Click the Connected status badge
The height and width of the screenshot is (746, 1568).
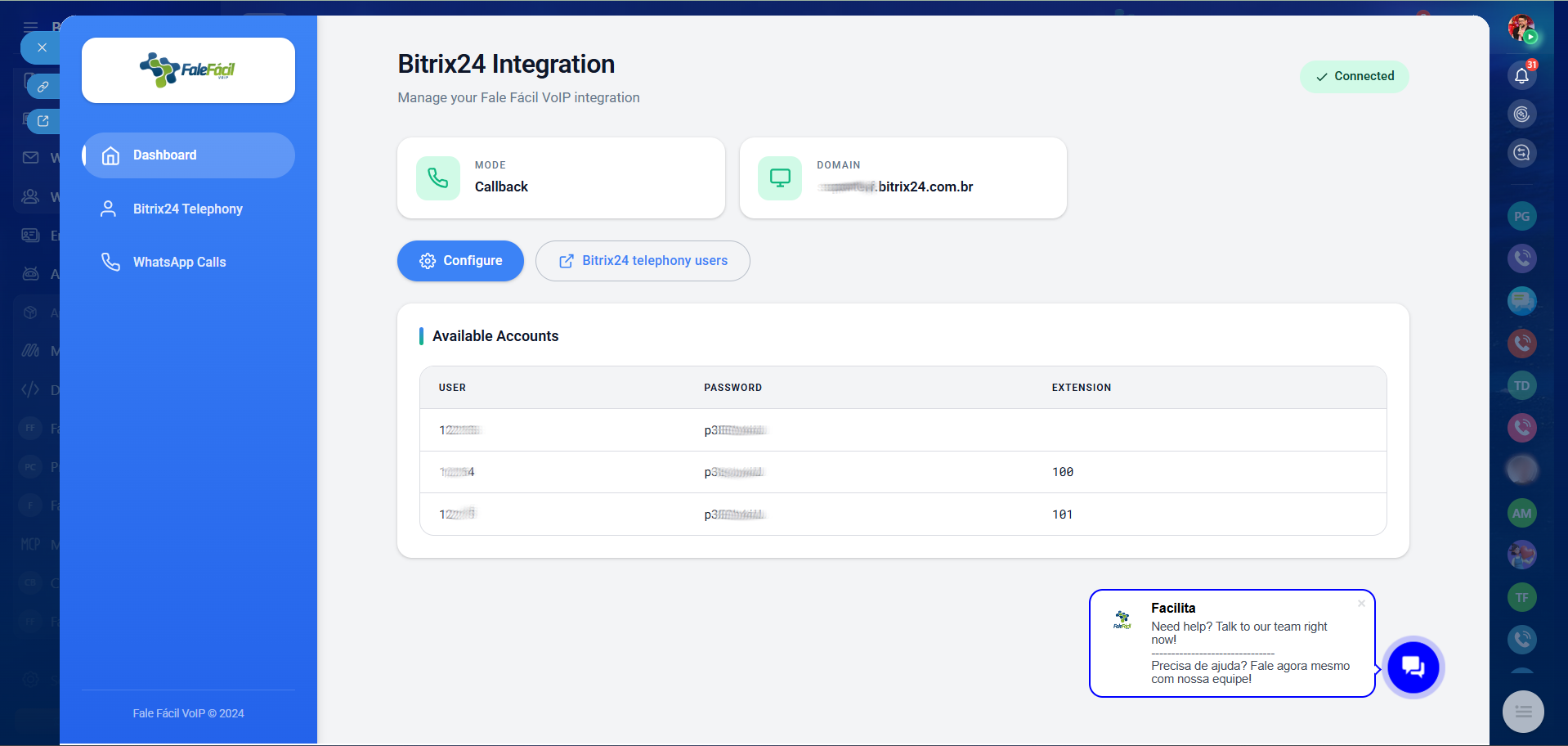(x=1354, y=77)
